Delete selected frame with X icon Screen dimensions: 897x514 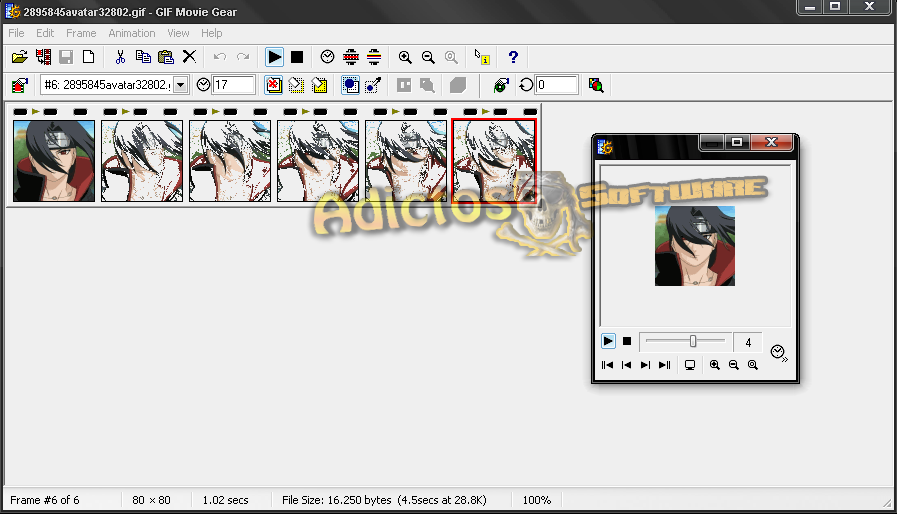coord(189,57)
